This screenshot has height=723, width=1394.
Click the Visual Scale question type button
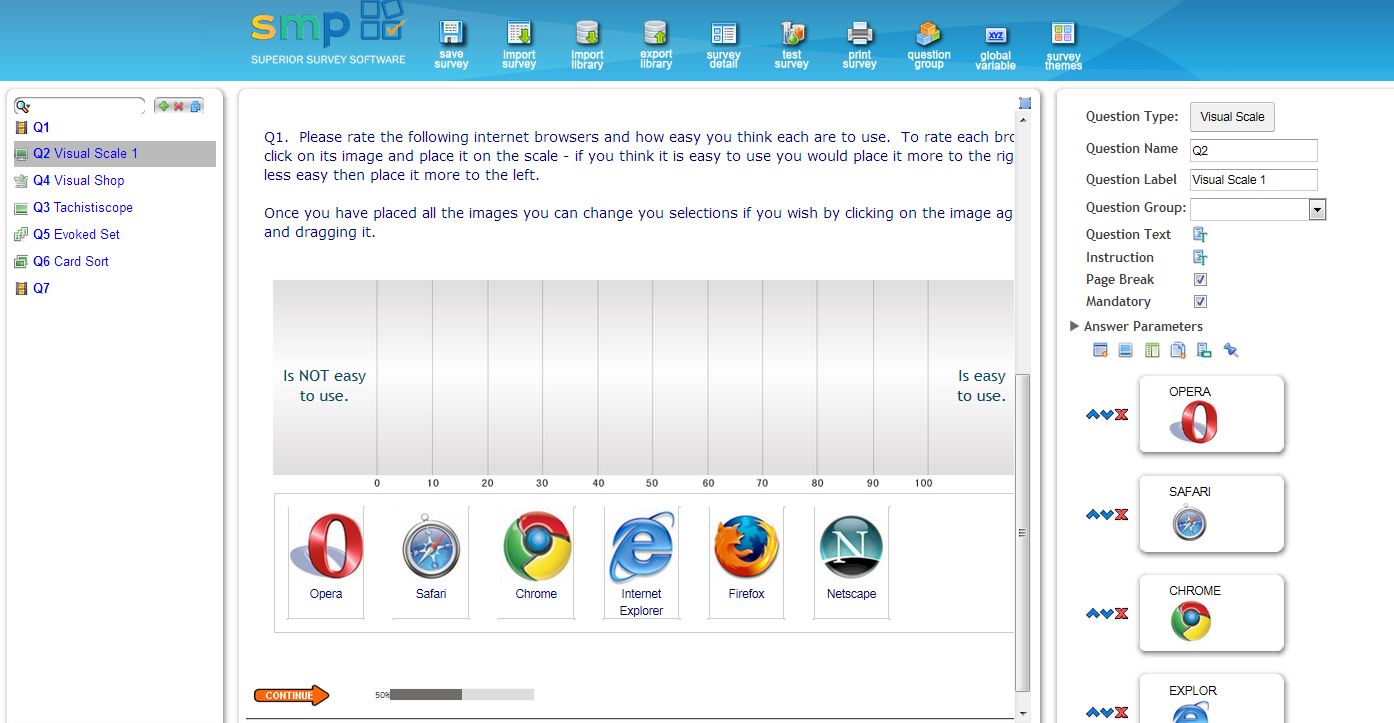[x=1232, y=117]
